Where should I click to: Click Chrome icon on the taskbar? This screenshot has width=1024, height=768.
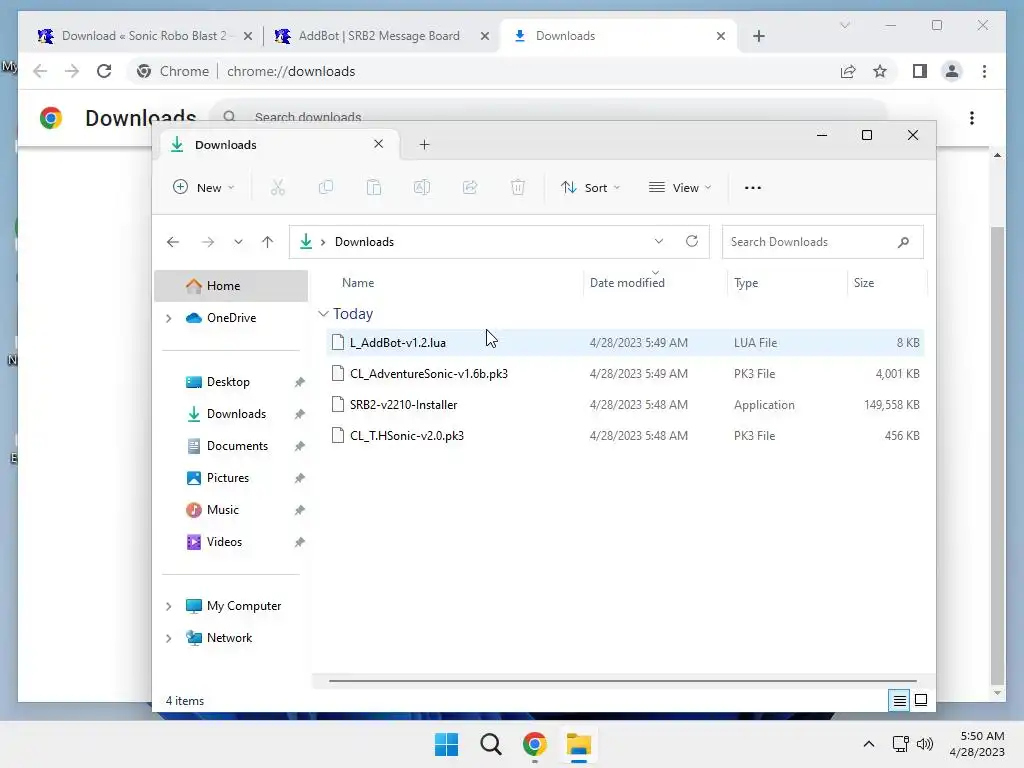tap(534, 744)
